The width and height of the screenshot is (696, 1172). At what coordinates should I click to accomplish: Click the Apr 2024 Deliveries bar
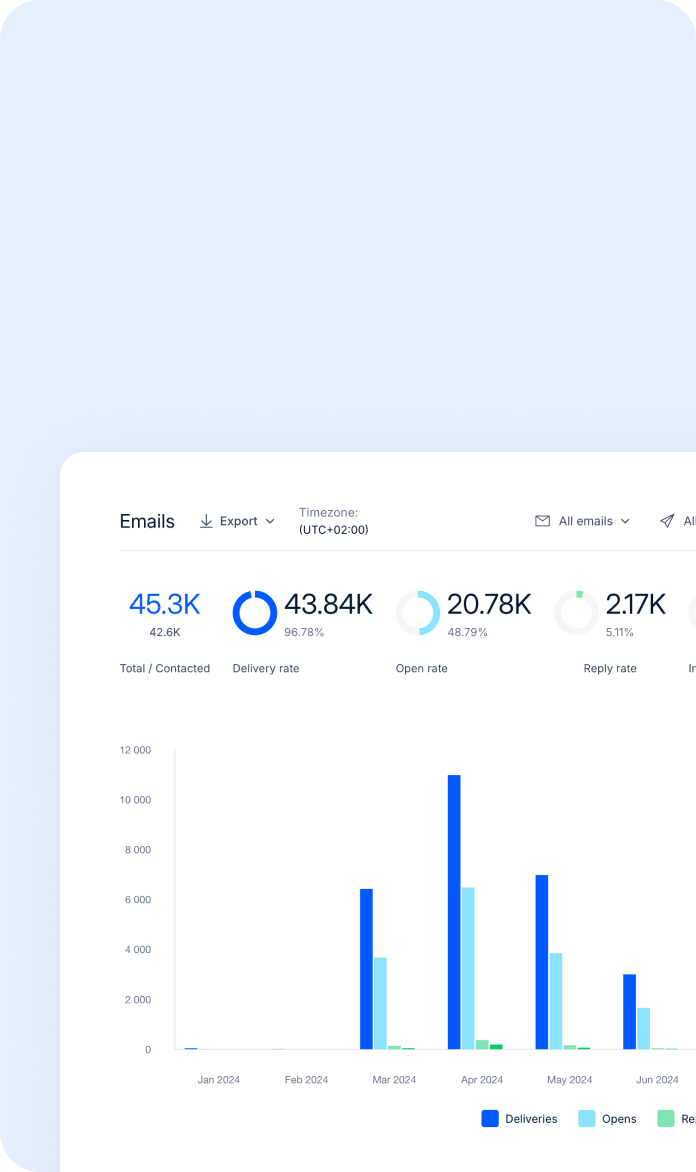(x=454, y=912)
